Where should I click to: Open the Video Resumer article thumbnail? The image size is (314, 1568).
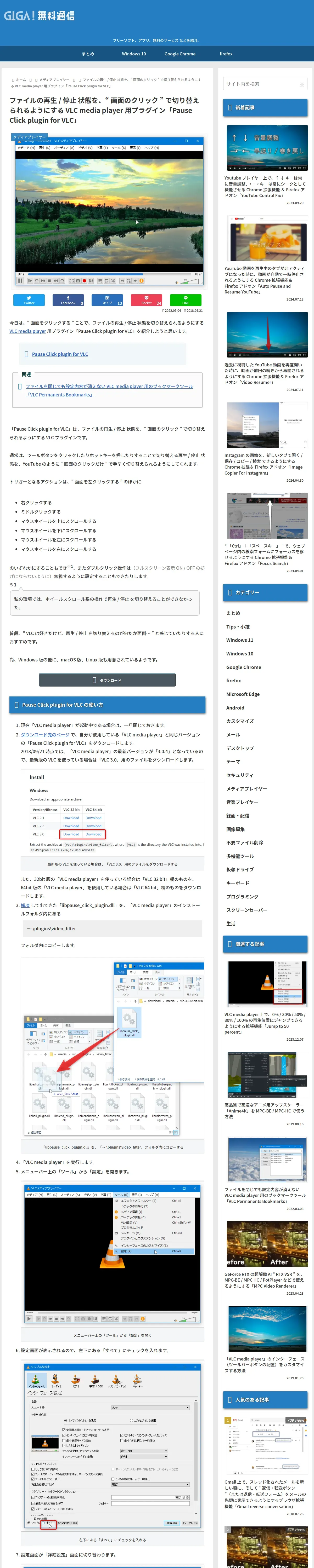pos(267,335)
